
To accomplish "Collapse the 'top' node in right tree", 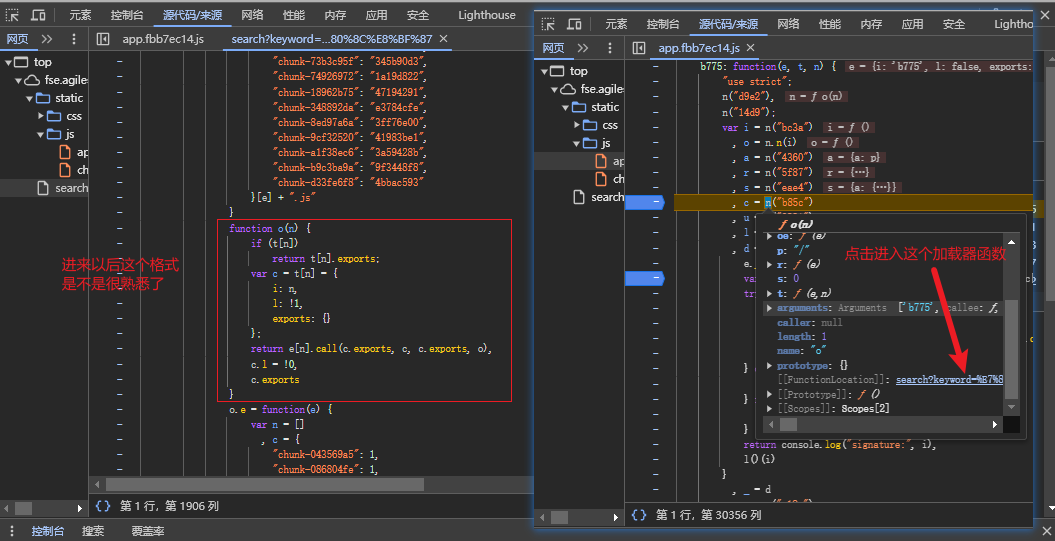I will point(544,71).
